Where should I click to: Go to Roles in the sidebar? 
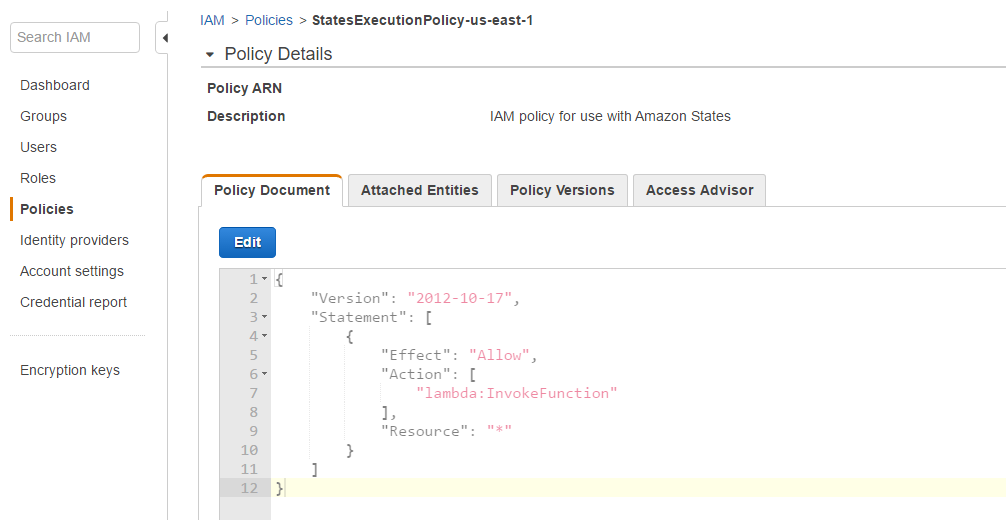pos(38,178)
